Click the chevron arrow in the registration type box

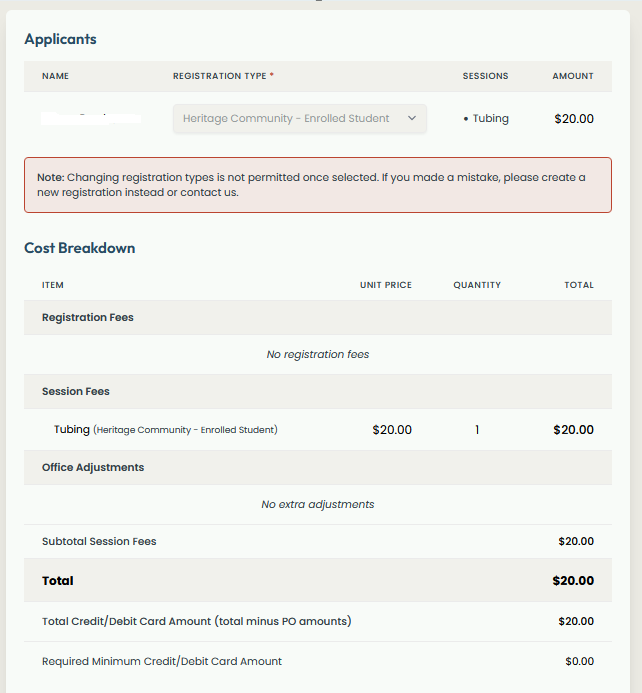412,119
